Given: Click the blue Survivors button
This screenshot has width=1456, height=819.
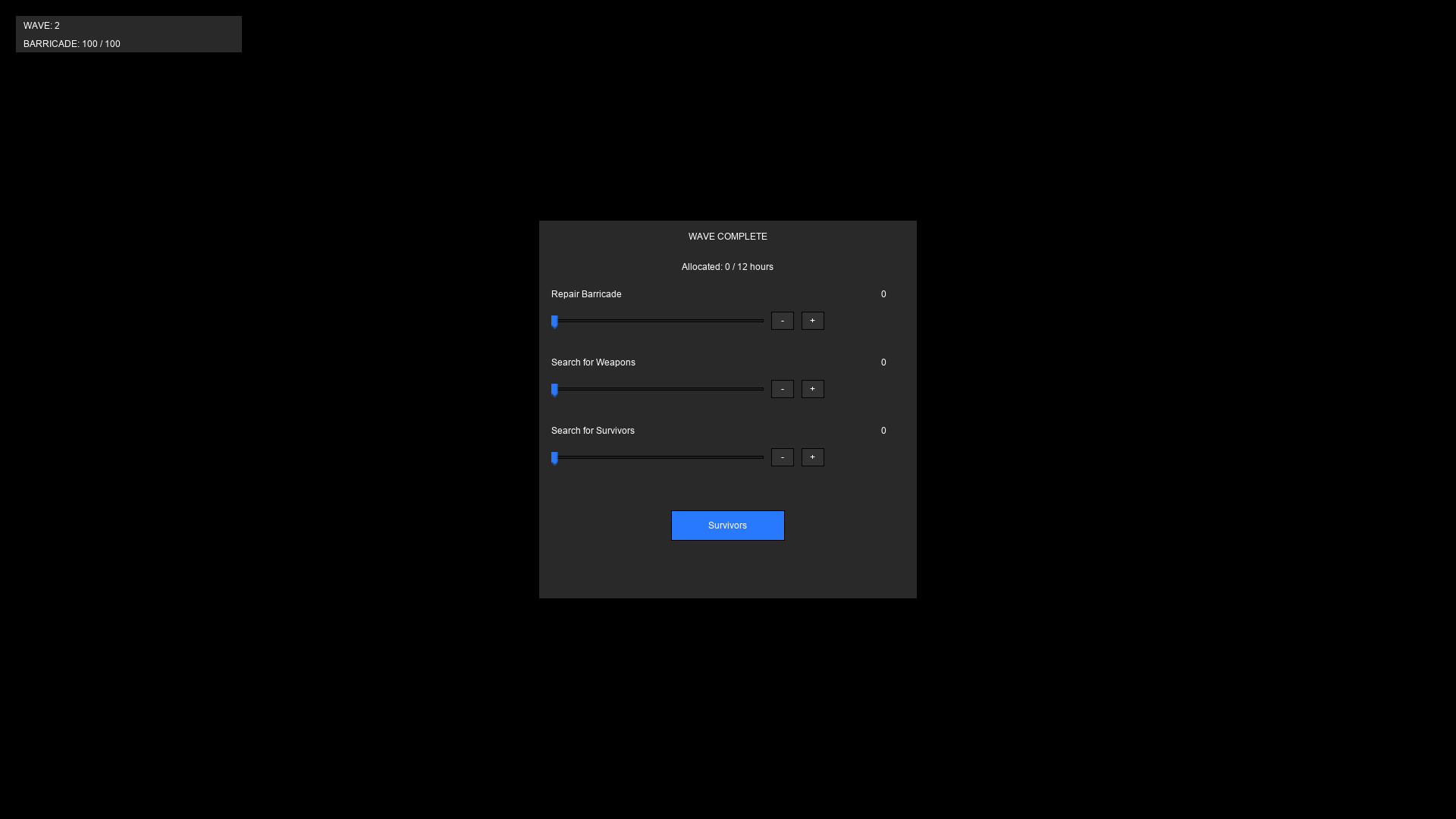Looking at the screenshot, I should click(x=727, y=526).
